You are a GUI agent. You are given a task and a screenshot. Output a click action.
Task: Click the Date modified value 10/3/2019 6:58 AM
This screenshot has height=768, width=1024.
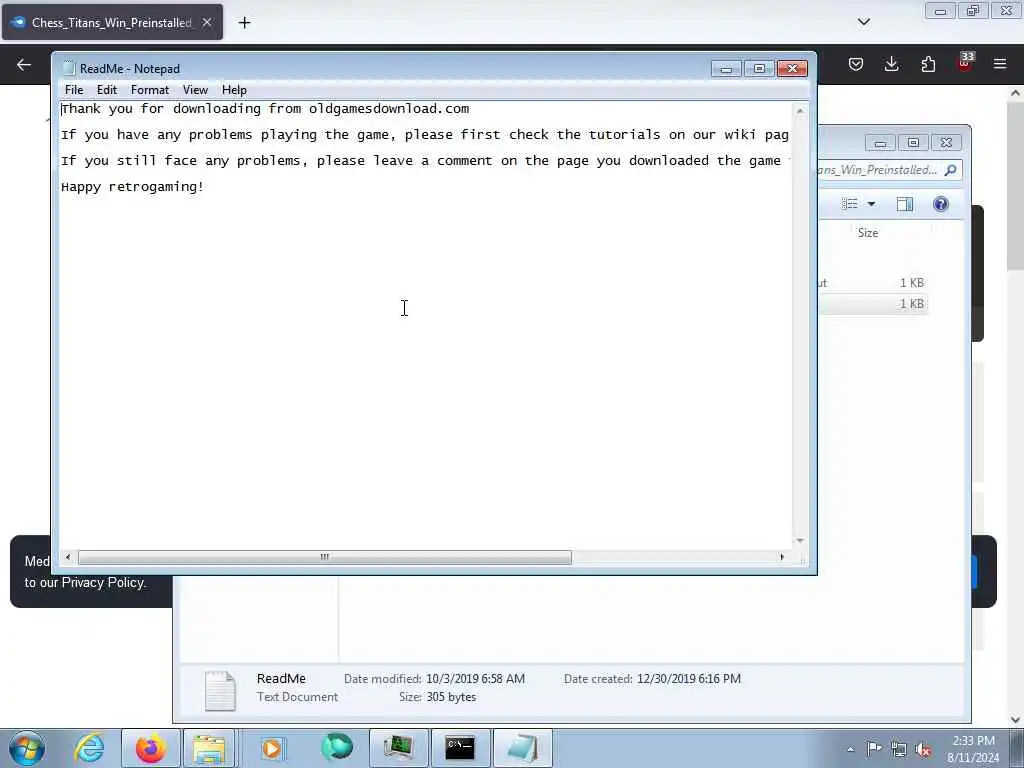coord(475,679)
